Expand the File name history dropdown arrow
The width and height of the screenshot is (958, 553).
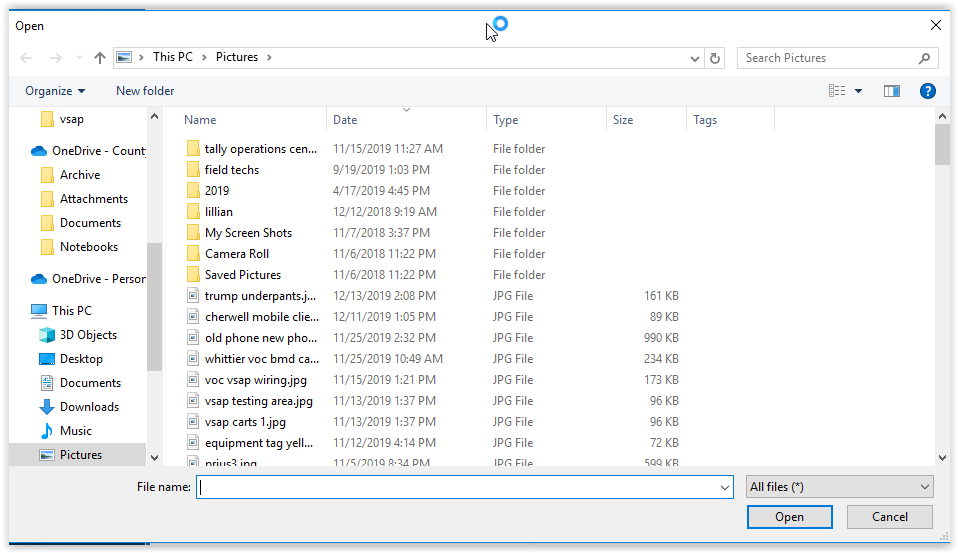pos(725,488)
